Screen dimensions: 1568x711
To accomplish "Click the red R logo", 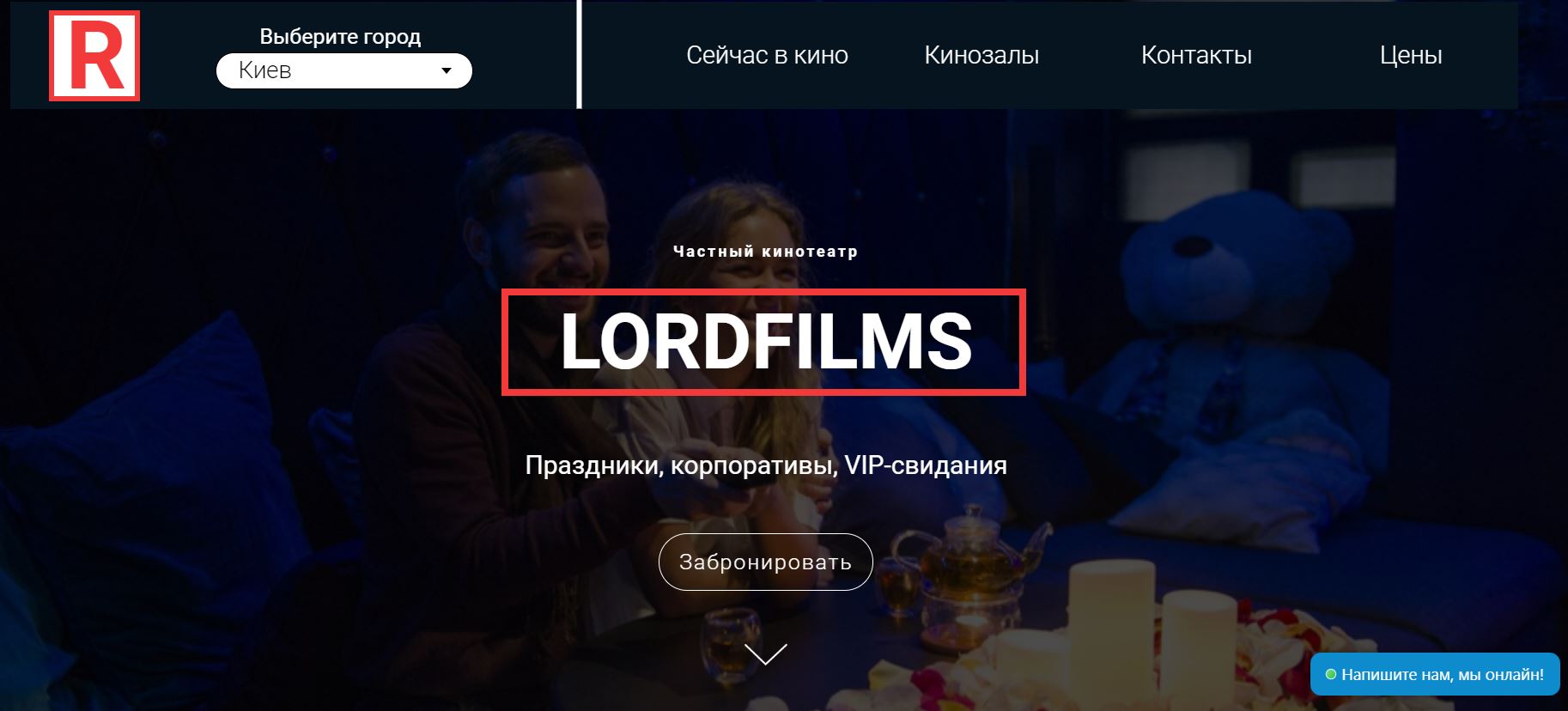I will coord(94,56).
